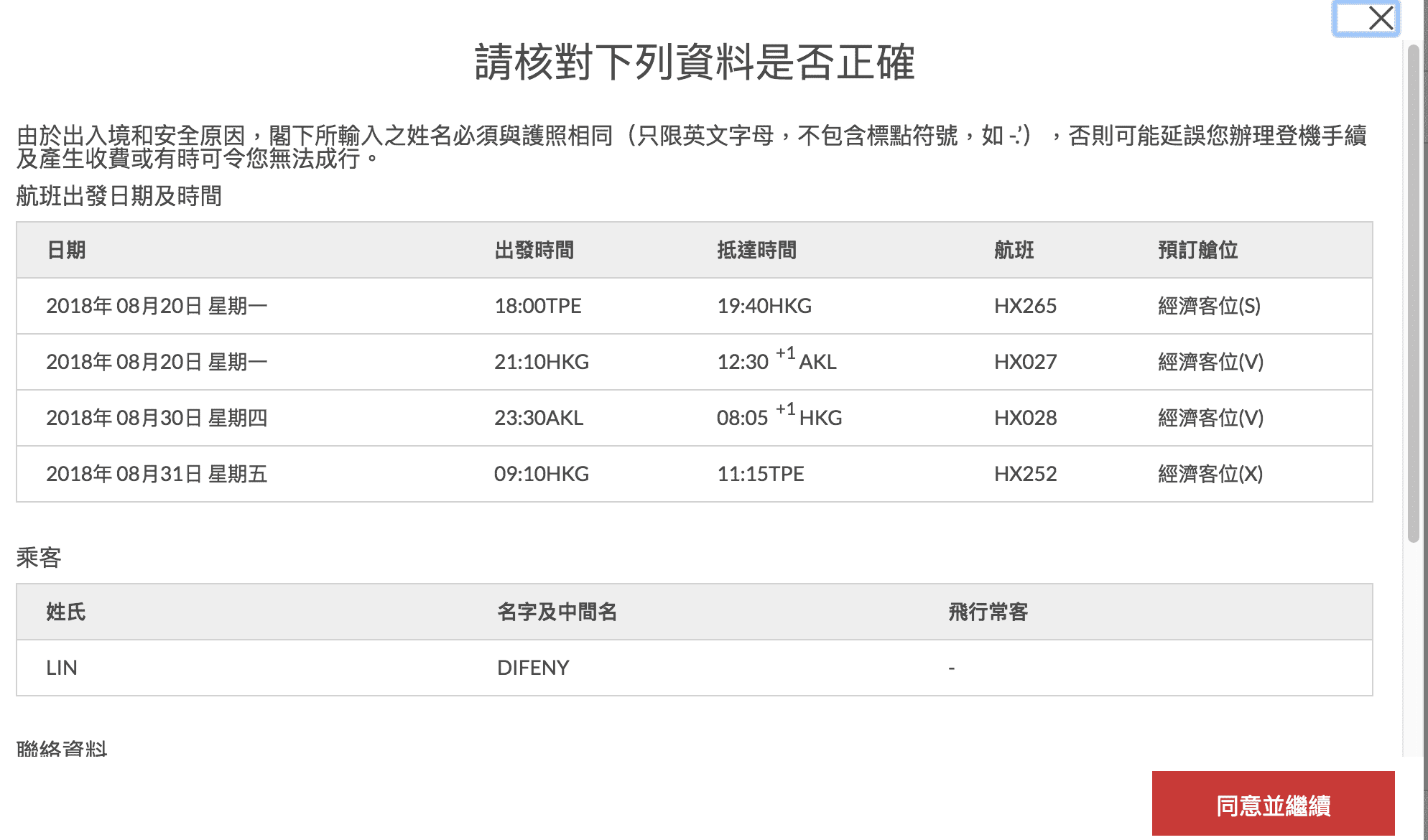This screenshot has height=840, width=1428.
Task: Click cabin class 經濟客位(V) for HX027
Action: pyautogui.click(x=1210, y=362)
